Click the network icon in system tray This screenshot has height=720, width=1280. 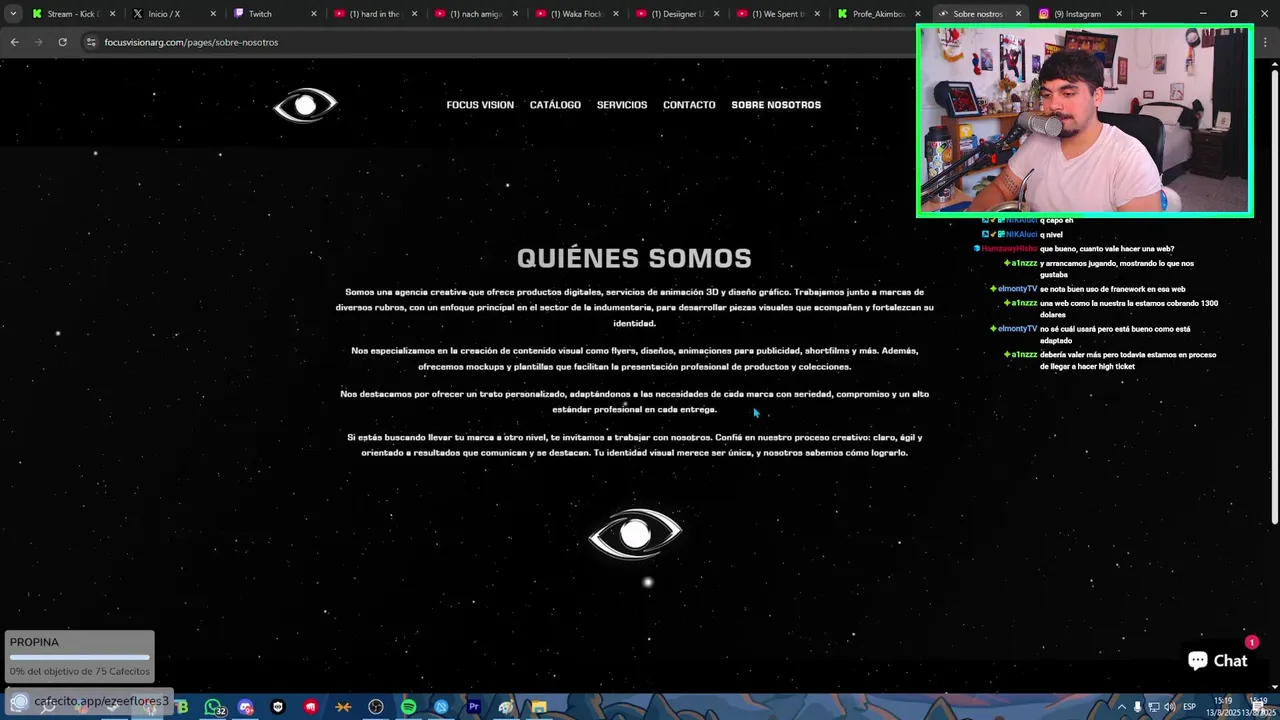1153,707
